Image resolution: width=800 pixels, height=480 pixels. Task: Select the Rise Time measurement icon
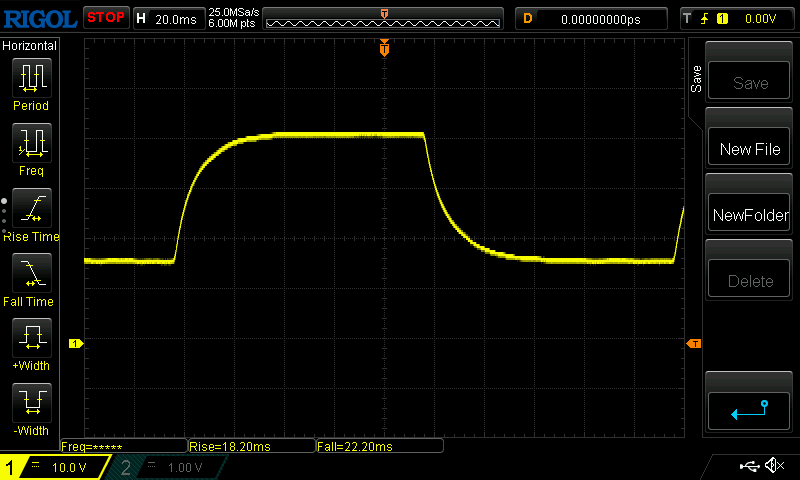[x=32, y=208]
